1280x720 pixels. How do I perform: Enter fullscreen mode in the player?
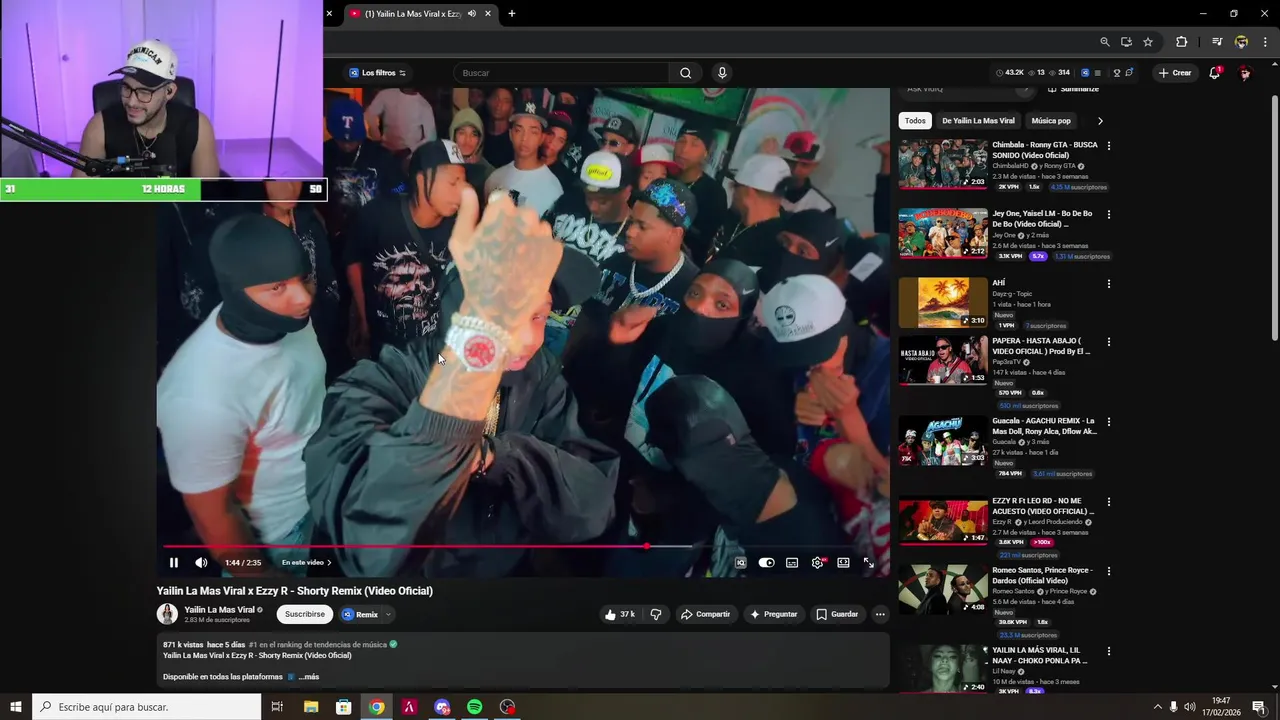[x=868, y=562]
